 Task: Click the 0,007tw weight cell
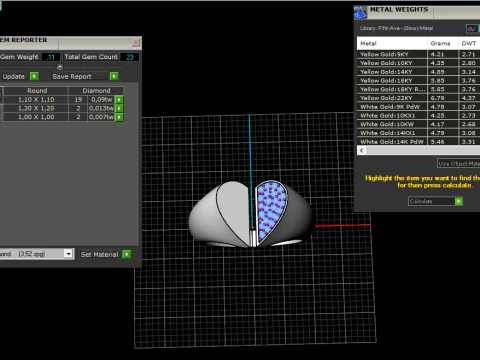click(101, 117)
